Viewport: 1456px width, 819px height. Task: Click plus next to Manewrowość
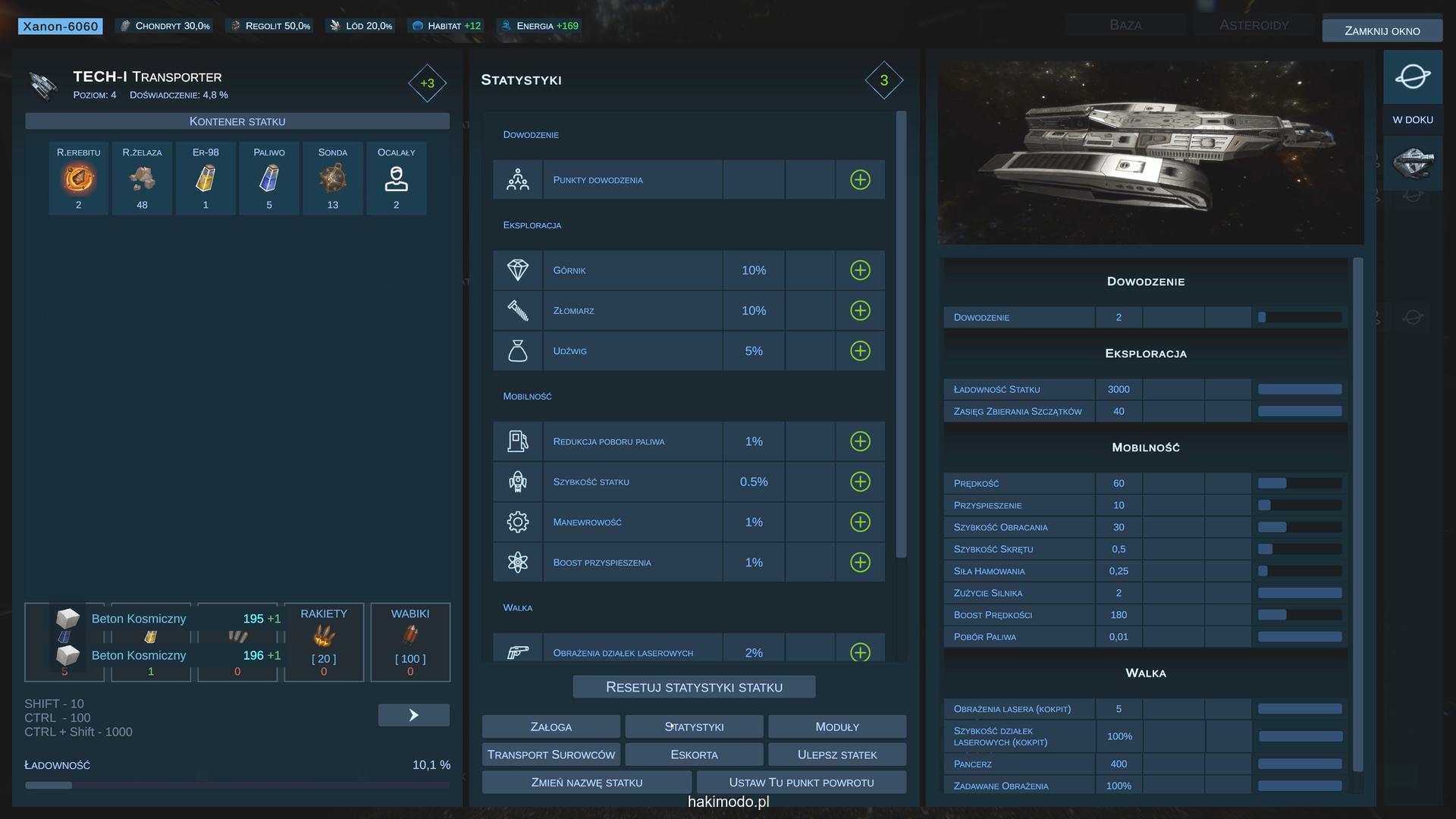tap(860, 522)
